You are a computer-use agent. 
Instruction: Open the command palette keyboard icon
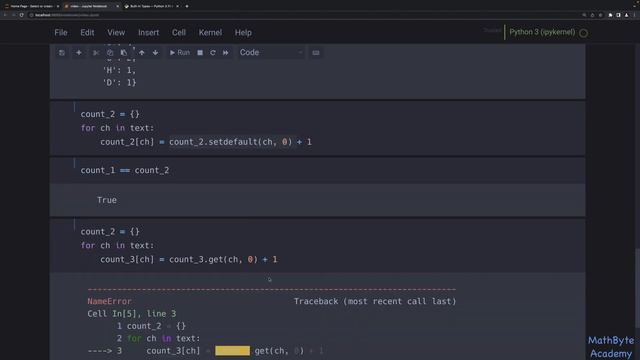click(x=316, y=53)
